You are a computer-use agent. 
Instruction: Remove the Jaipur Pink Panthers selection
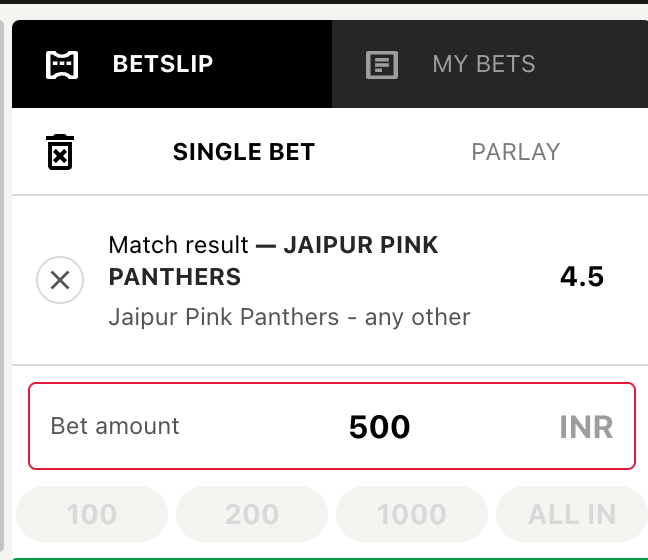[x=60, y=280]
